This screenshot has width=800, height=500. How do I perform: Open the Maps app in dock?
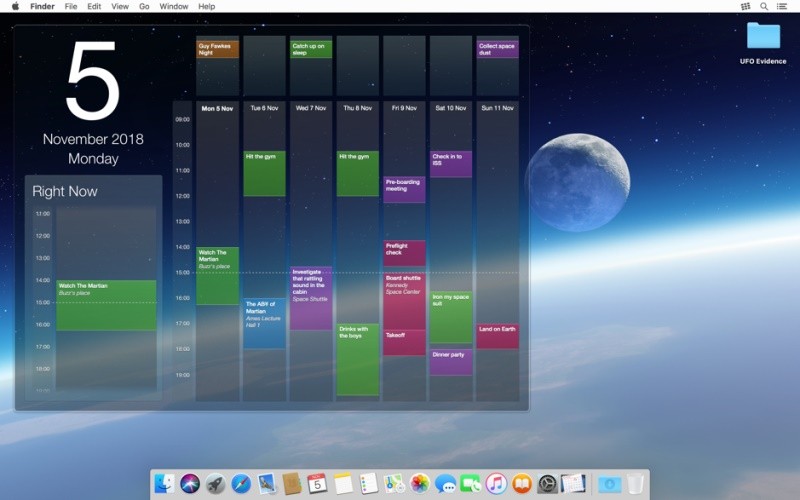[x=394, y=484]
